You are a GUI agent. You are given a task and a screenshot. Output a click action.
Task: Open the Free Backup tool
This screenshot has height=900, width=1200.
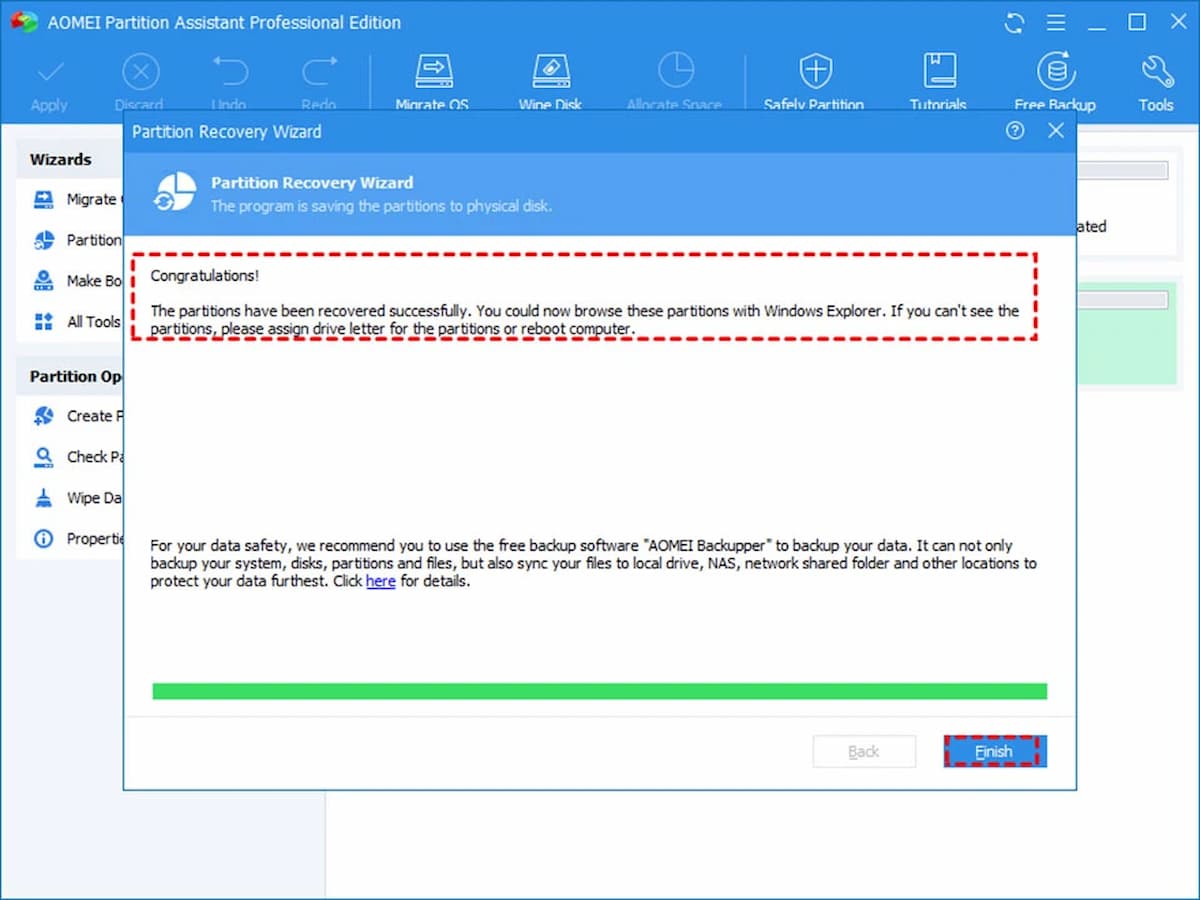pos(1056,80)
